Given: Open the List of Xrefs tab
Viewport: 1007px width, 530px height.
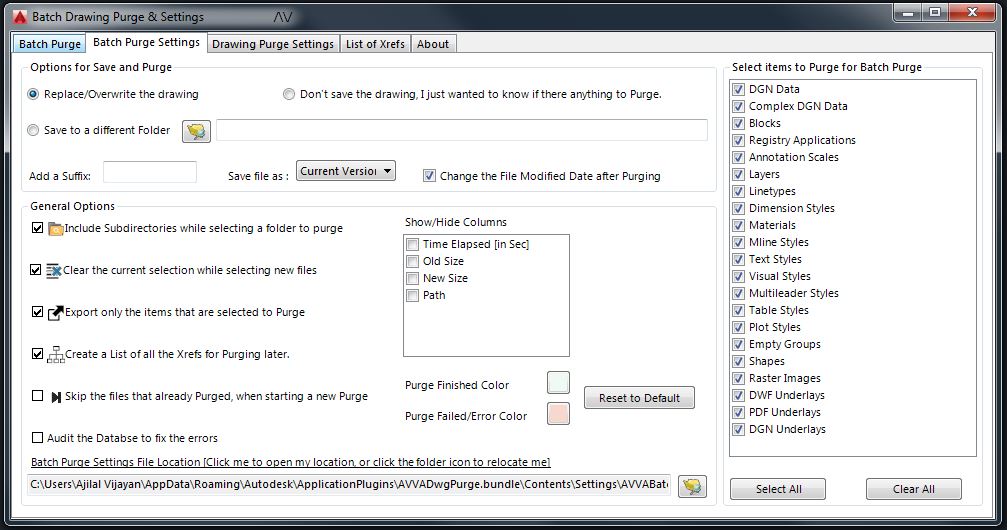Looking at the screenshot, I should pos(376,44).
